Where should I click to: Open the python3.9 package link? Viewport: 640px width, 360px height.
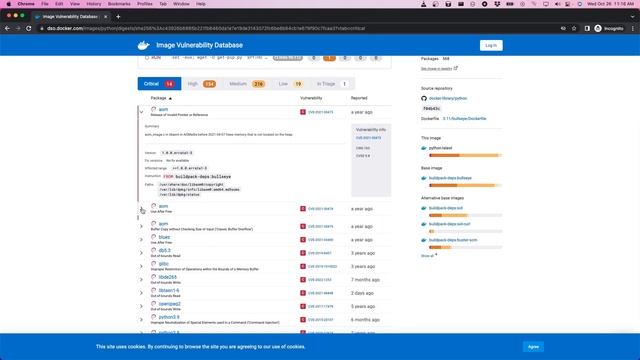coord(169,317)
